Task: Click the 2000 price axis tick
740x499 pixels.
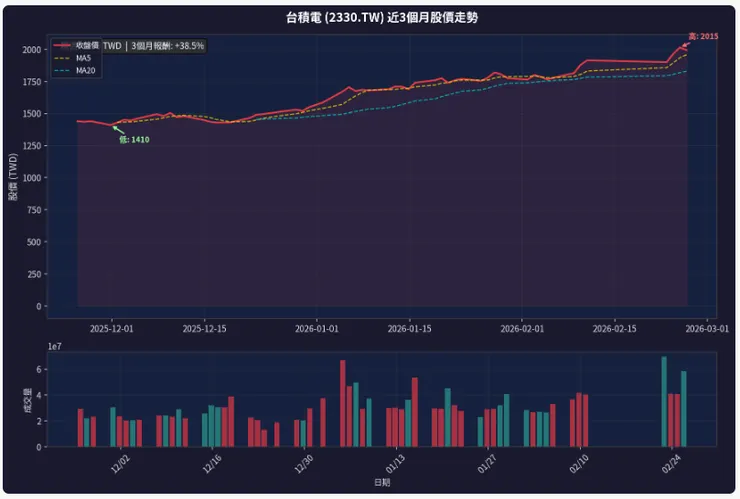Action: coord(32,50)
